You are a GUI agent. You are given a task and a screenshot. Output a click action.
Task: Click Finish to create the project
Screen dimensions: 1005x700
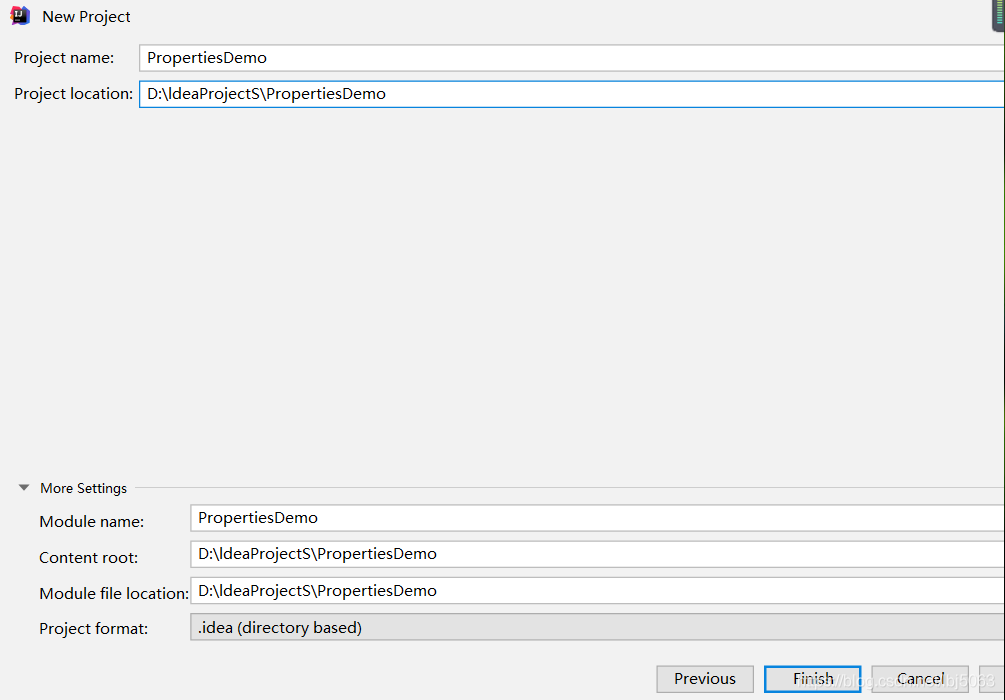point(813,679)
